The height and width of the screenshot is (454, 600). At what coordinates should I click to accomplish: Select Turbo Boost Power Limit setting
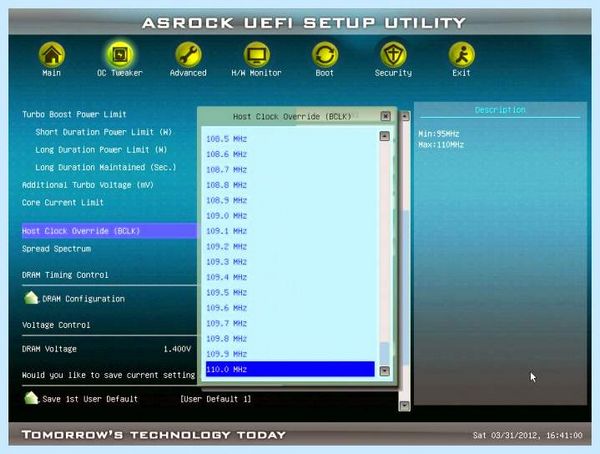[x=74, y=114]
